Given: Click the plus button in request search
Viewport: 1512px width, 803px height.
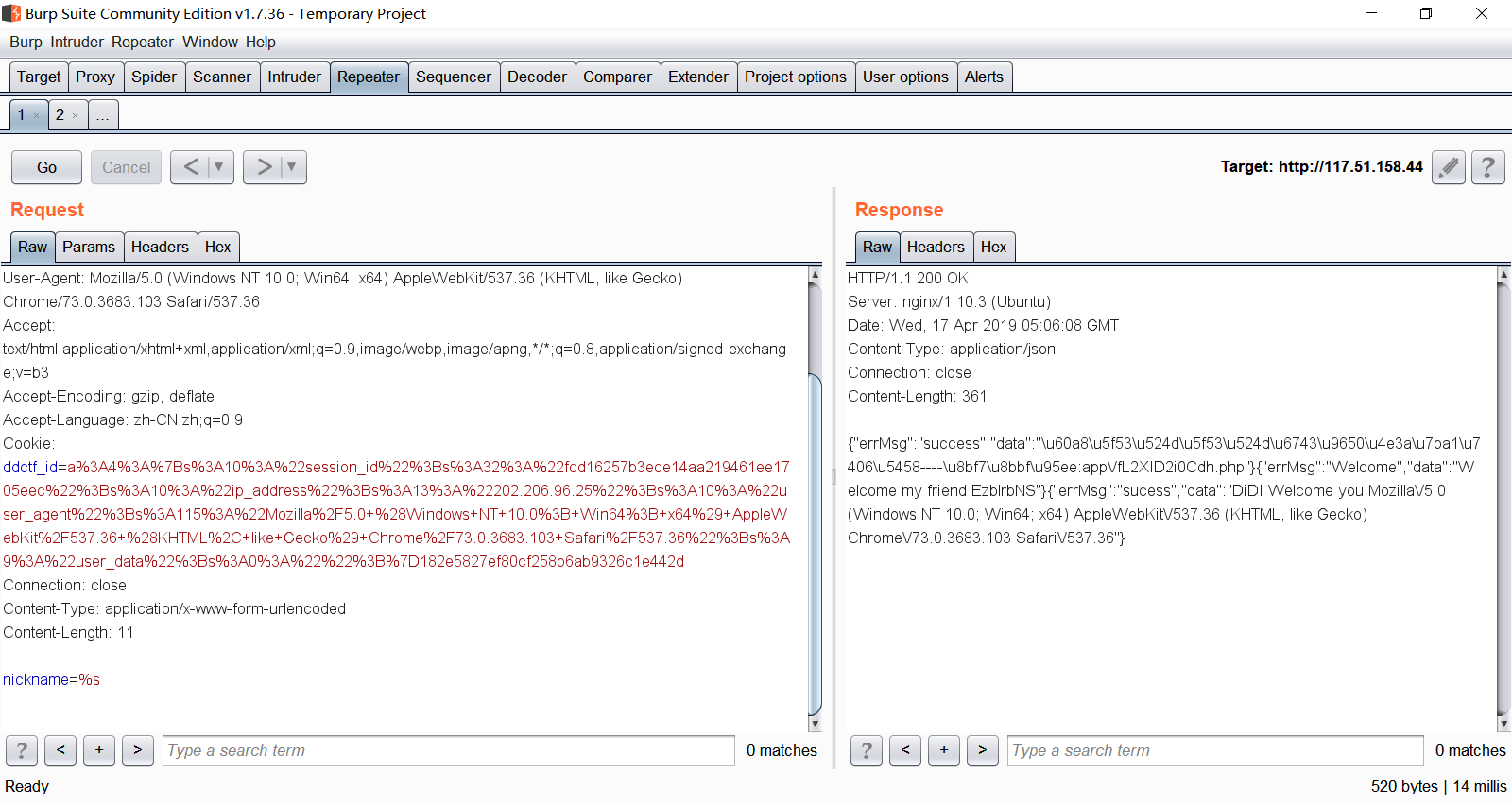Looking at the screenshot, I should coord(99,751).
